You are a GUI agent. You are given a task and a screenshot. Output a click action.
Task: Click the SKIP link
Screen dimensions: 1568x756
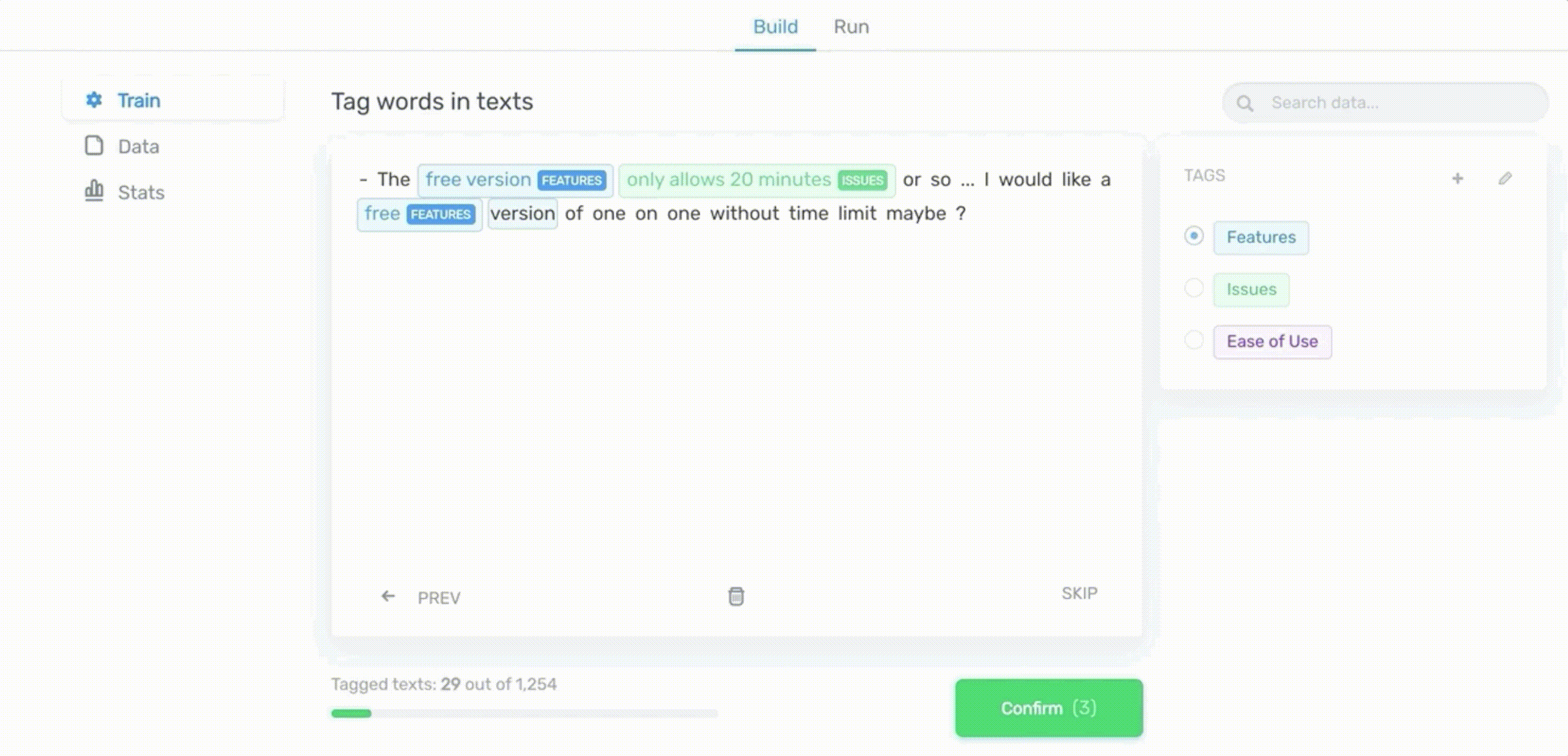coord(1079,592)
